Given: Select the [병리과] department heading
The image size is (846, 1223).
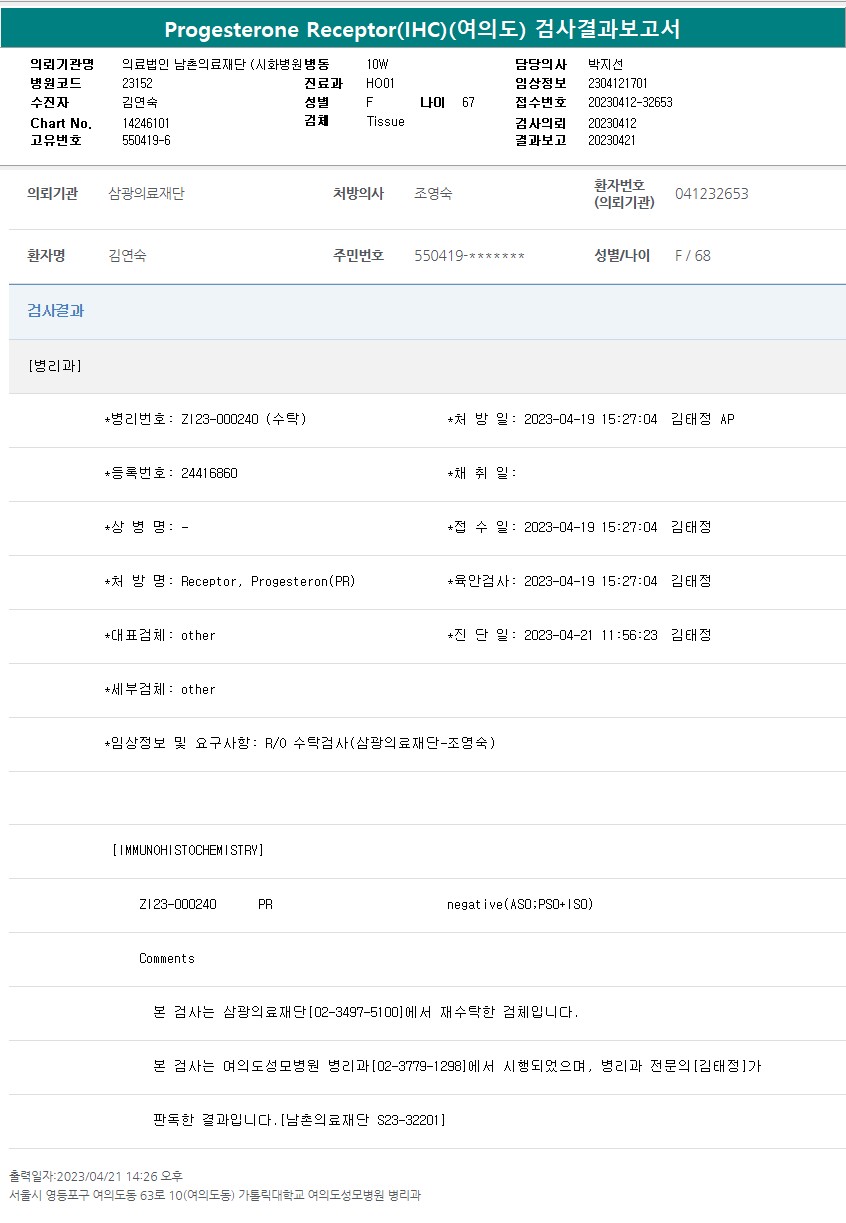Looking at the screenshot, I should (x=55, y=366).
